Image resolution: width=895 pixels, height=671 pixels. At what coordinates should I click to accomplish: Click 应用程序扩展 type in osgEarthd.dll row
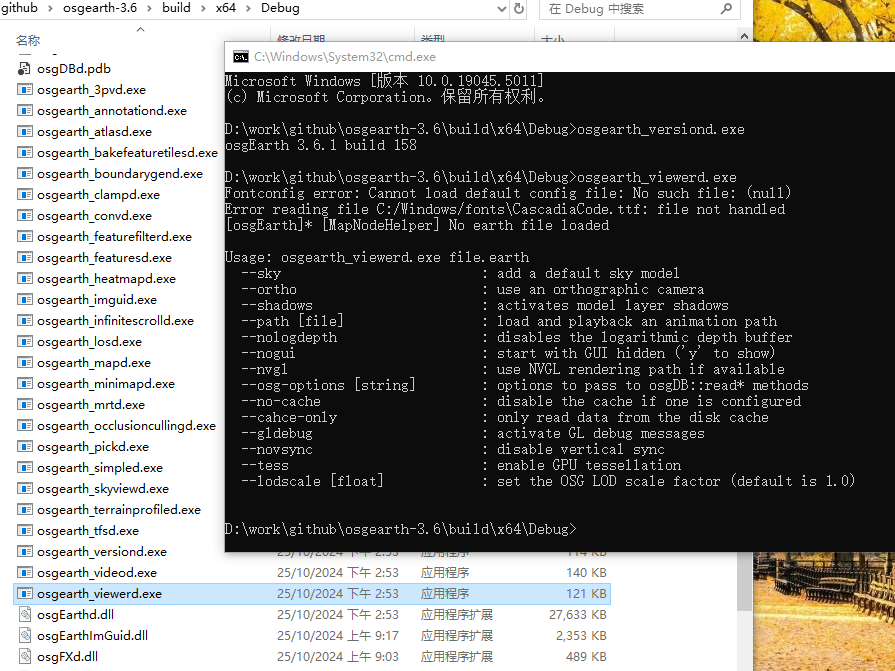pos(457,615)
